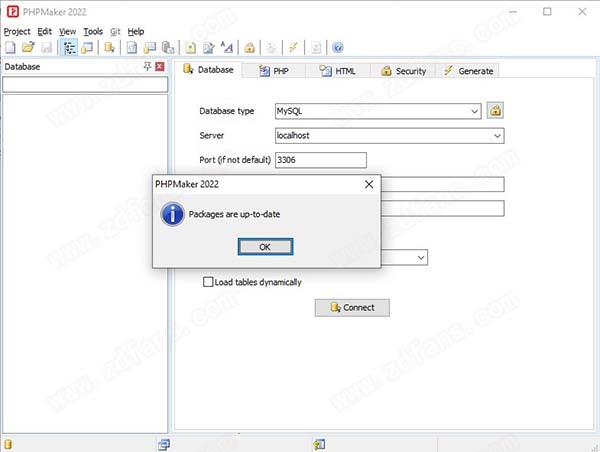Click the copy documents toolbar icon
Viewport: 600px width, 452px height.
click(168, 48)
